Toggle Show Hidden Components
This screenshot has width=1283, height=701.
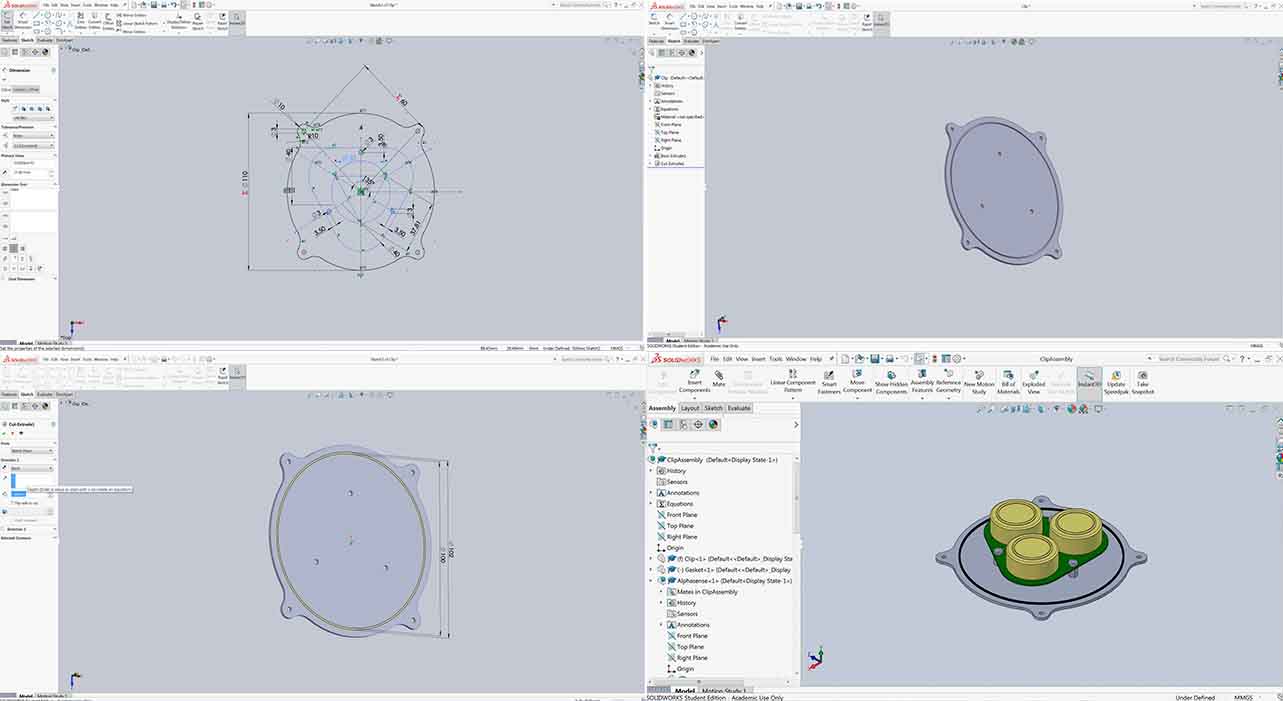click(891, 383)
